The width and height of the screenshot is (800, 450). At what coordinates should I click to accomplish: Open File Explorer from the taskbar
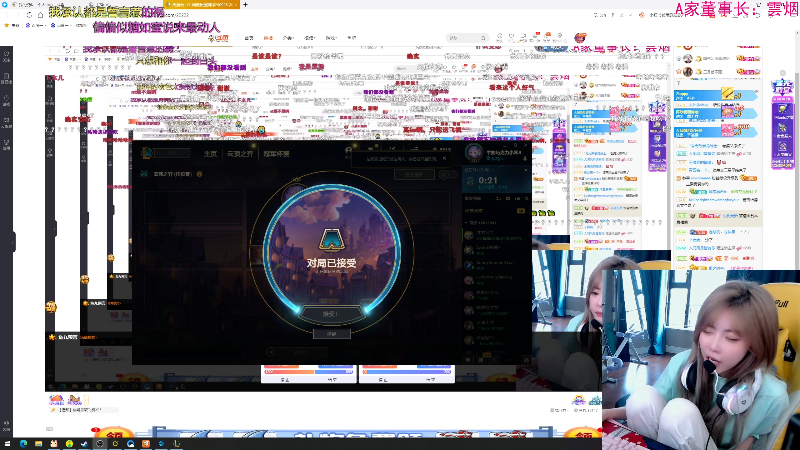pos(38,443)
